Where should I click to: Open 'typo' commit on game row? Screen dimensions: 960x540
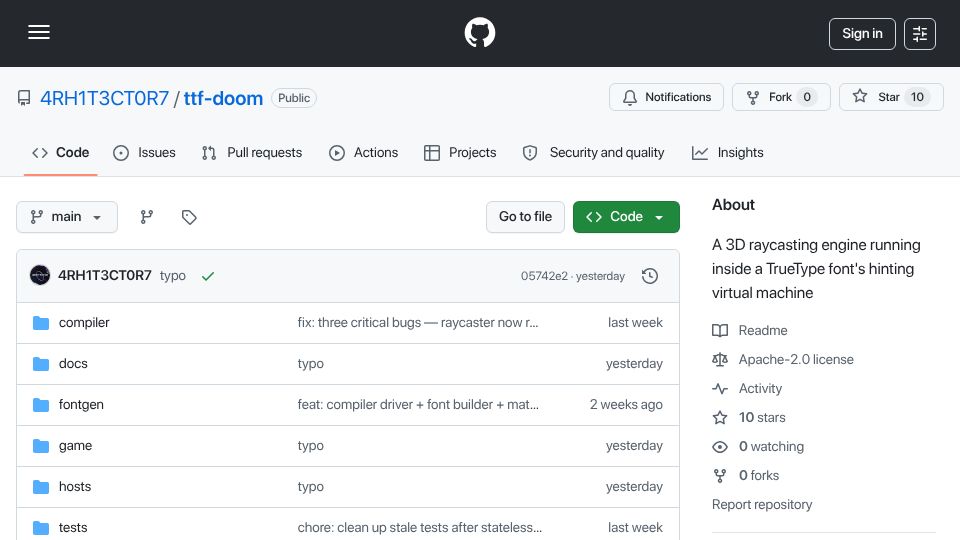[310, 446]
